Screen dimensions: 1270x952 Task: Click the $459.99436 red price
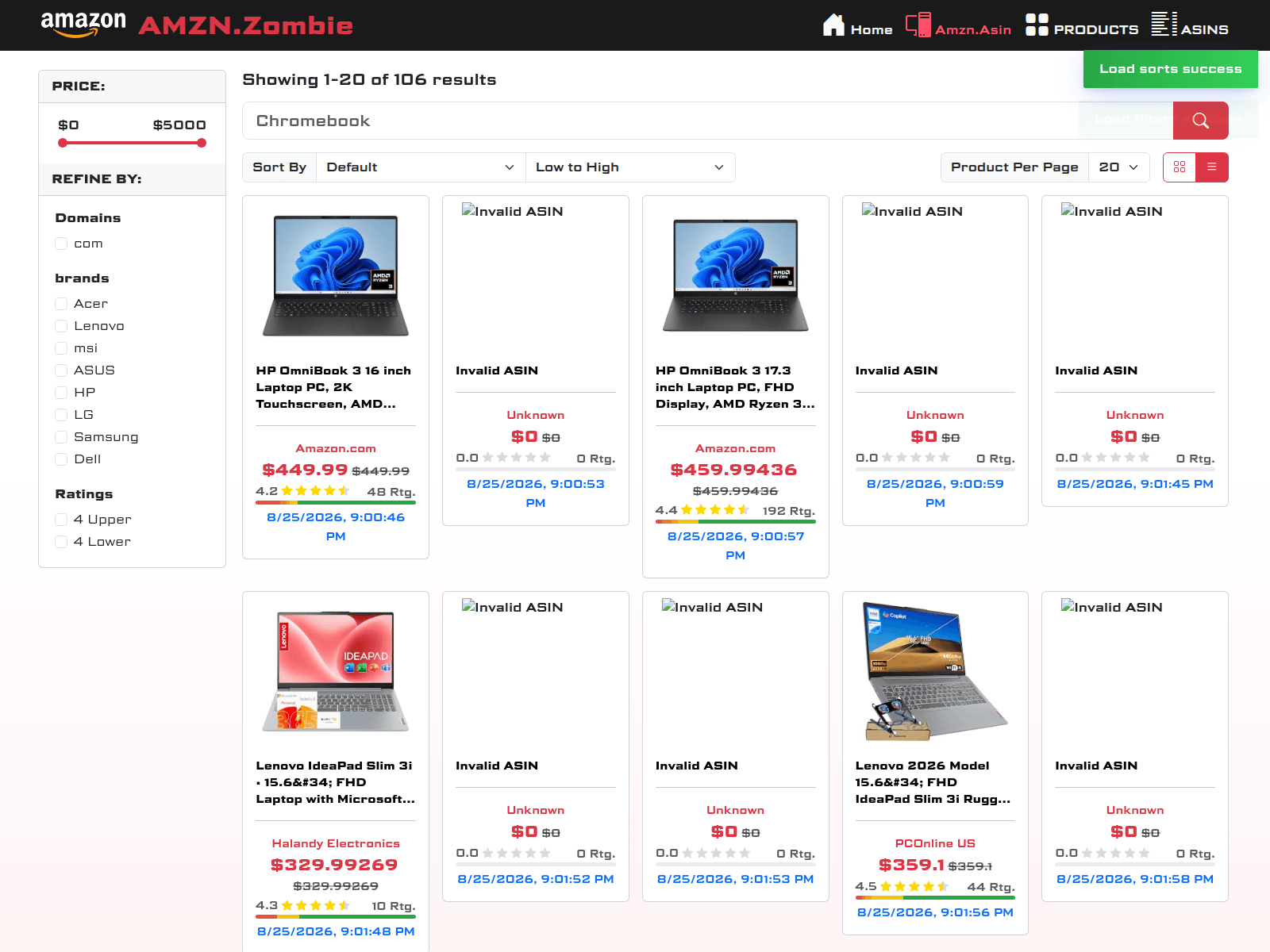coord(734,470)
